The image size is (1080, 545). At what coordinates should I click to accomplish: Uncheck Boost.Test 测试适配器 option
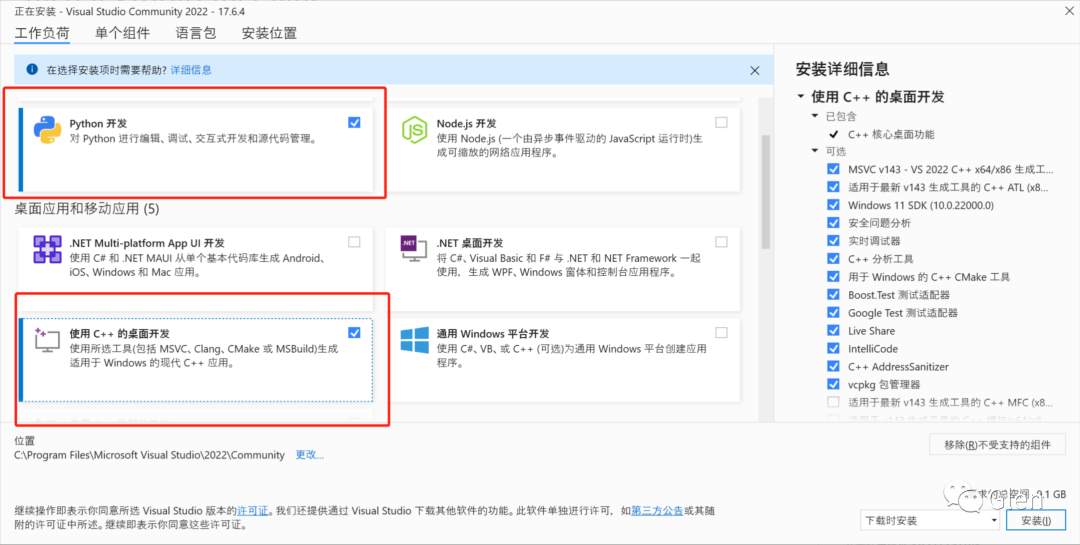click(x=833, y=294)
